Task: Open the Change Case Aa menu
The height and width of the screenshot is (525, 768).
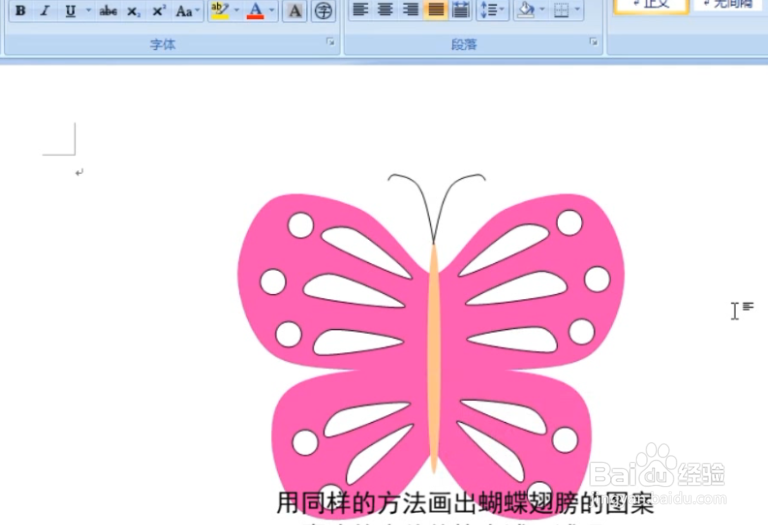Action: tap(188, 10)
